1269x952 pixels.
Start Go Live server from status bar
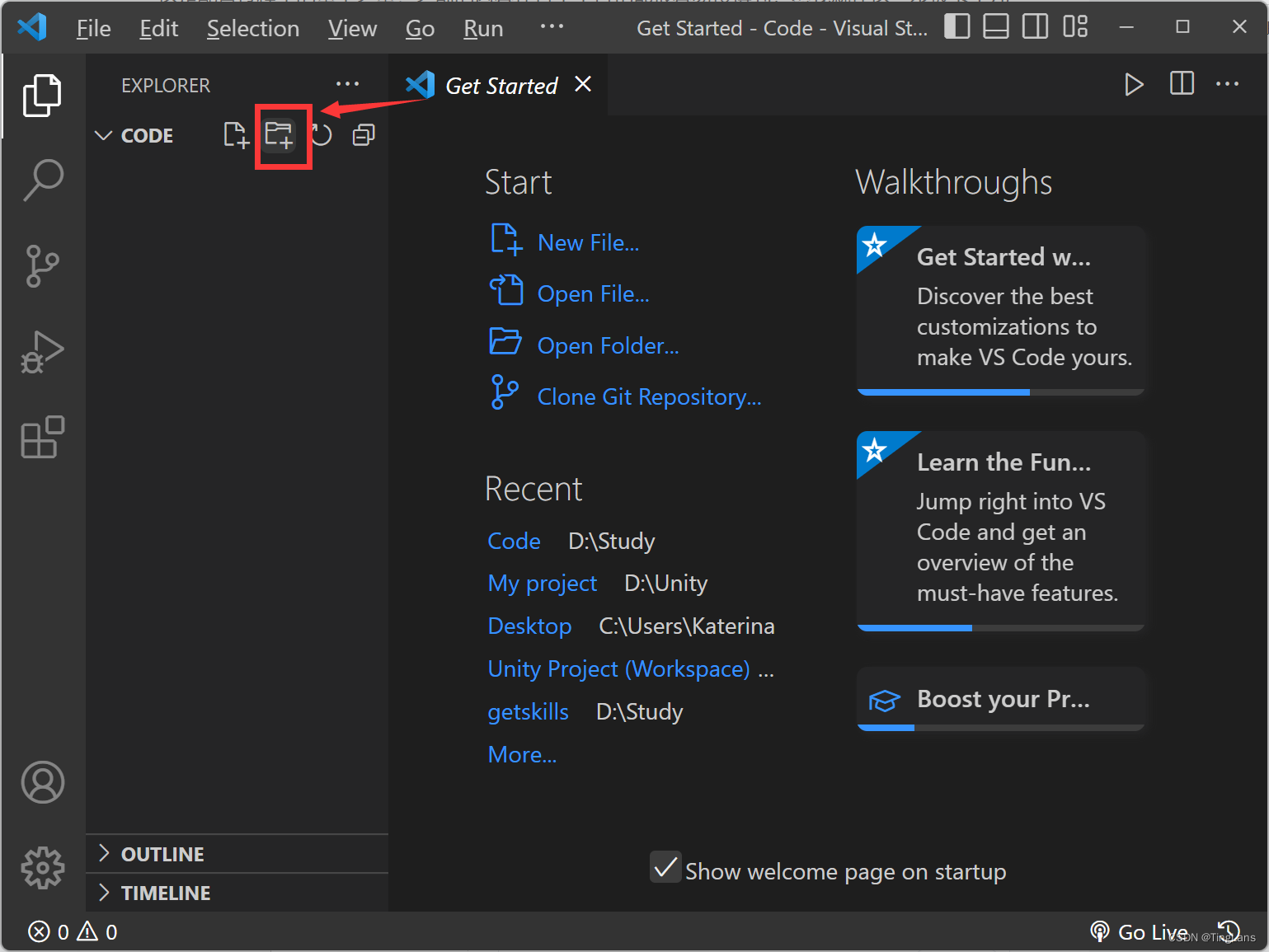[x=1139, y=931]
